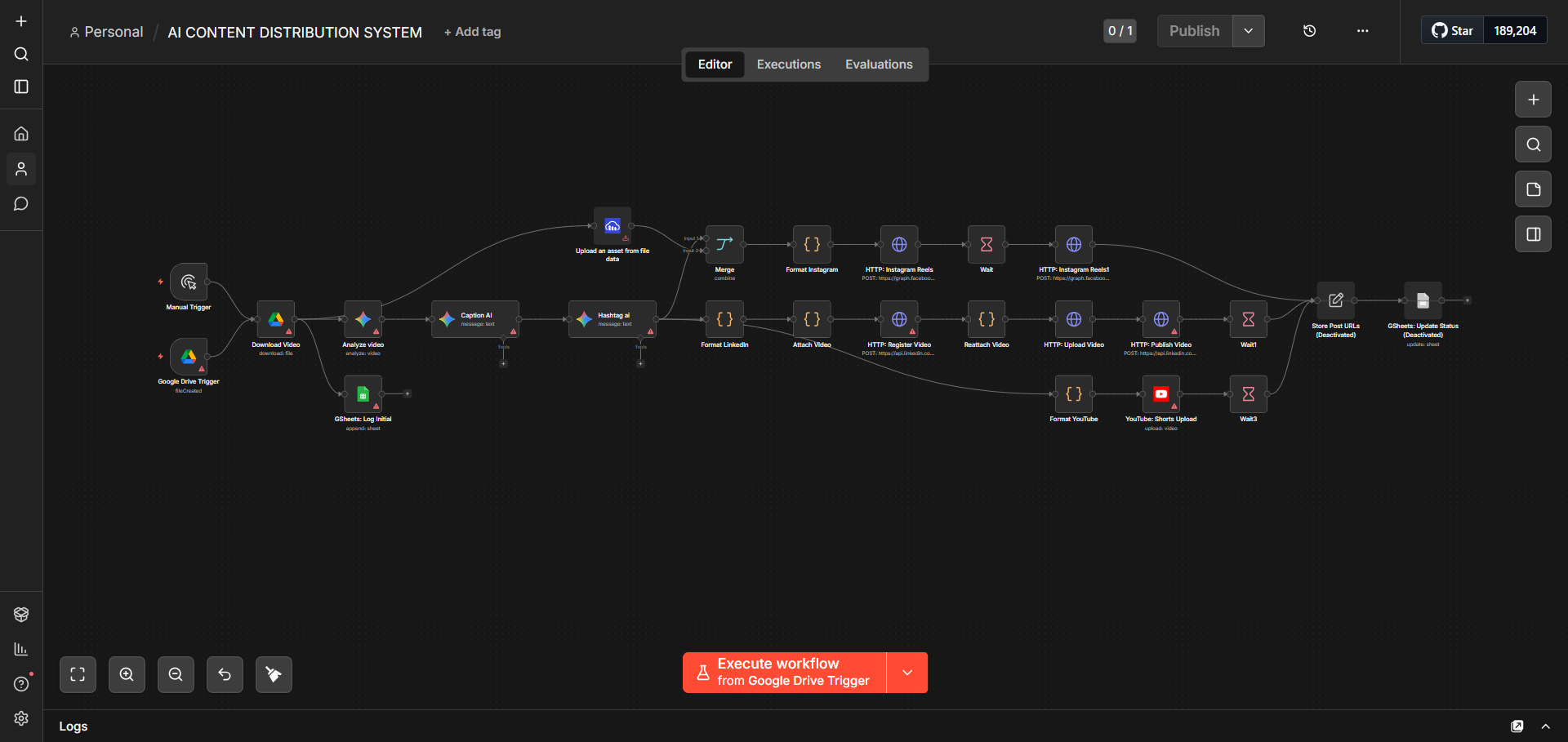Open the Reattach Video node
Viewport: 1568px width, 742px height.
pyautogui.click(x=987, y=319)
